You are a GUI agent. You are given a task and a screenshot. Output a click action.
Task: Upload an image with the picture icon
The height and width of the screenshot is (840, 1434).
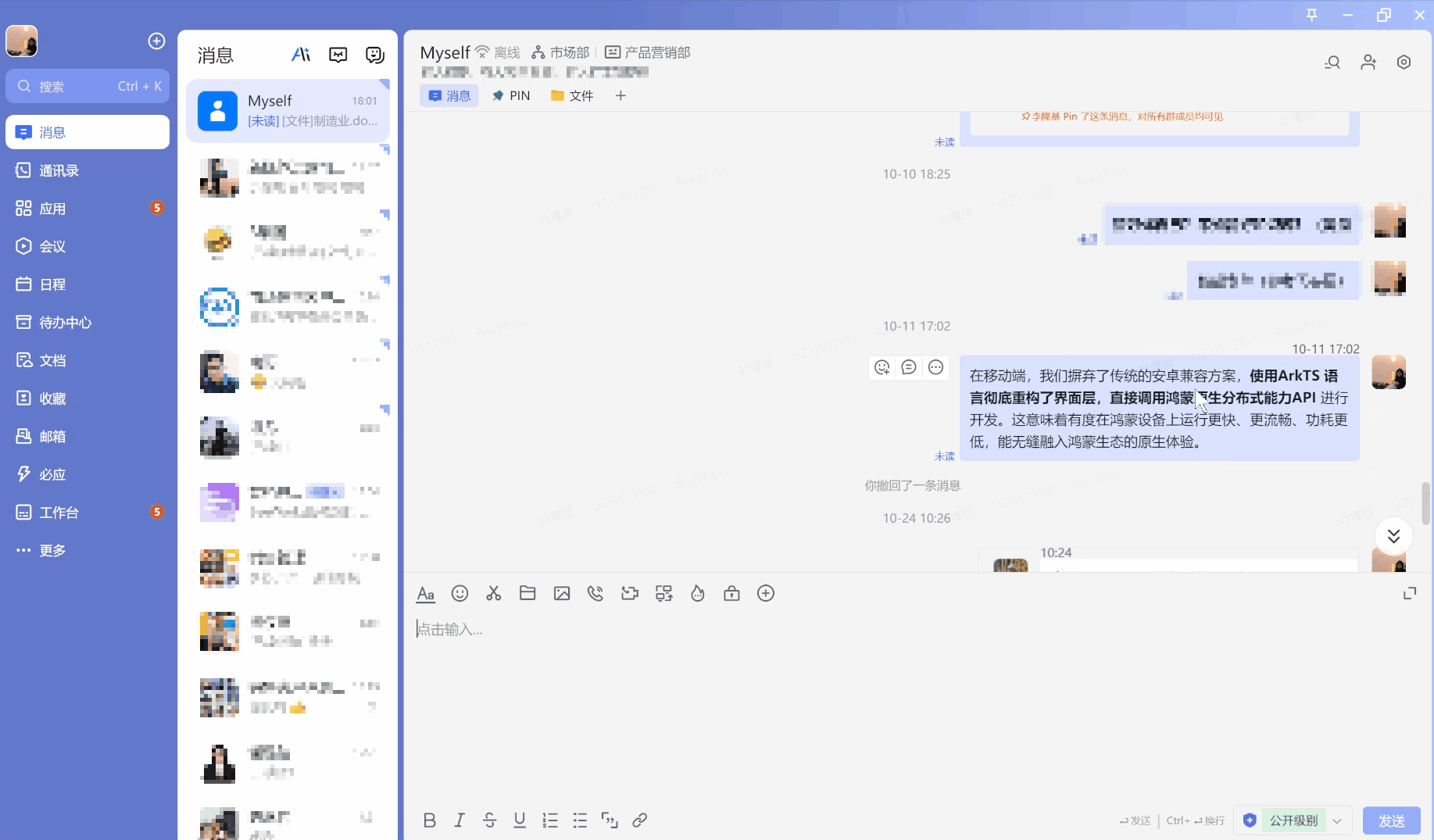click(561, 594)
